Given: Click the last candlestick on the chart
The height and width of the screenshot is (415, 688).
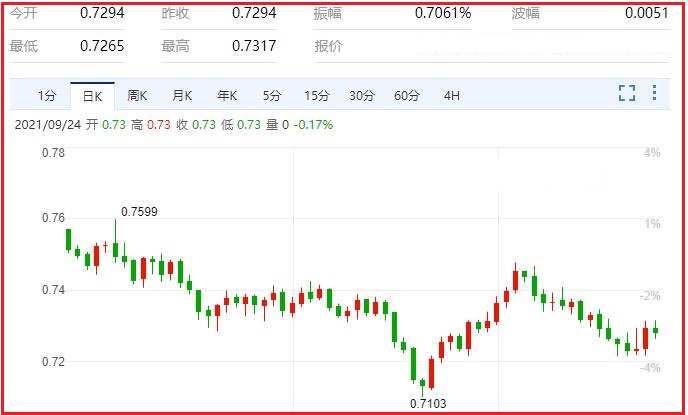Looking at the screenshot, I should (656, 330).
